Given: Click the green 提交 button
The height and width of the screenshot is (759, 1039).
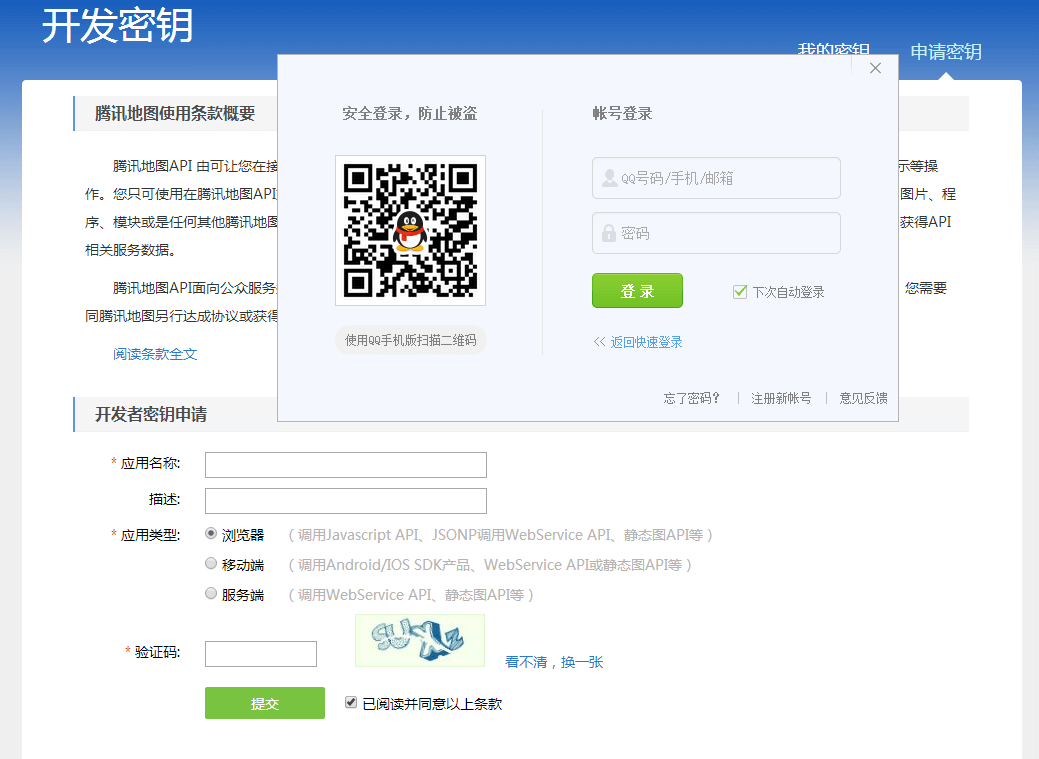Looking at the screenshot, I should (x=265, y=703).
